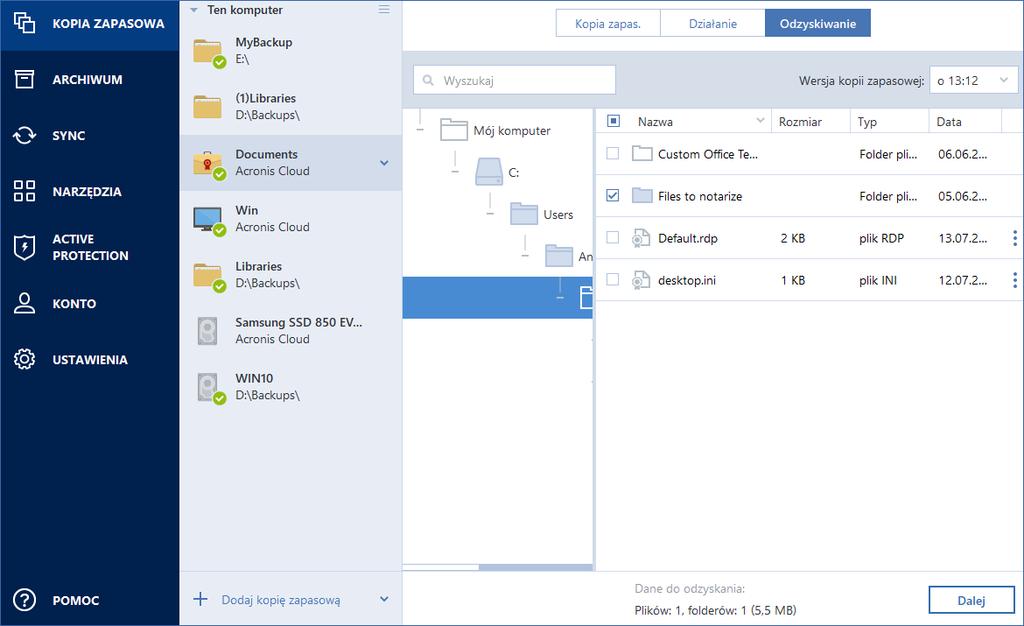Select the highlighted tree folder row

pos(498,298)
